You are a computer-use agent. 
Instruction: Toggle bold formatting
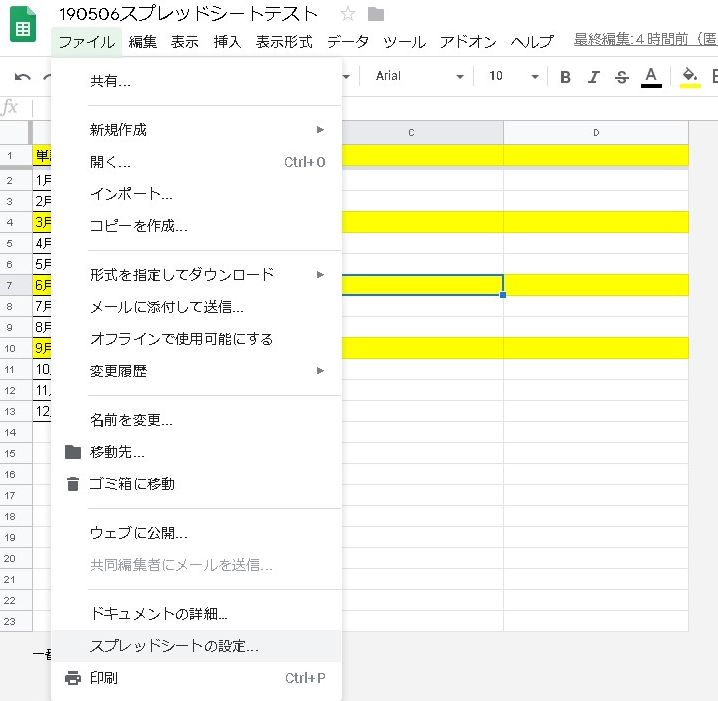[566, 76]
